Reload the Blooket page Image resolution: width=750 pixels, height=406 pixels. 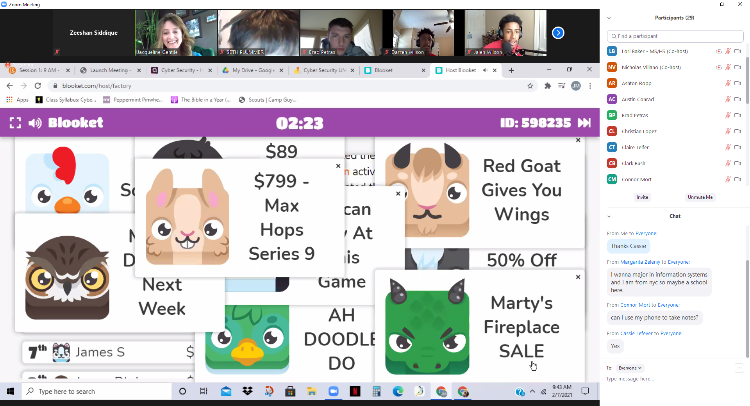[x=37, y=86]
